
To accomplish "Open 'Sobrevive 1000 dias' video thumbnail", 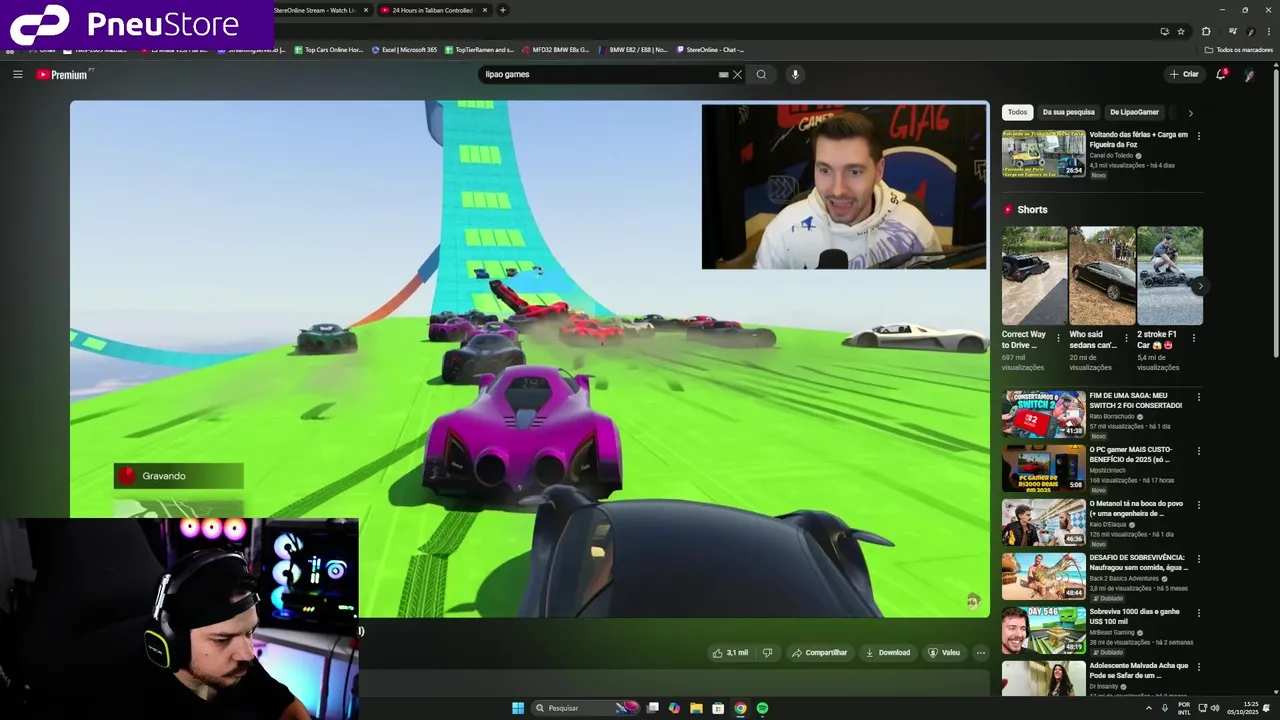I will click(1043, 629).
